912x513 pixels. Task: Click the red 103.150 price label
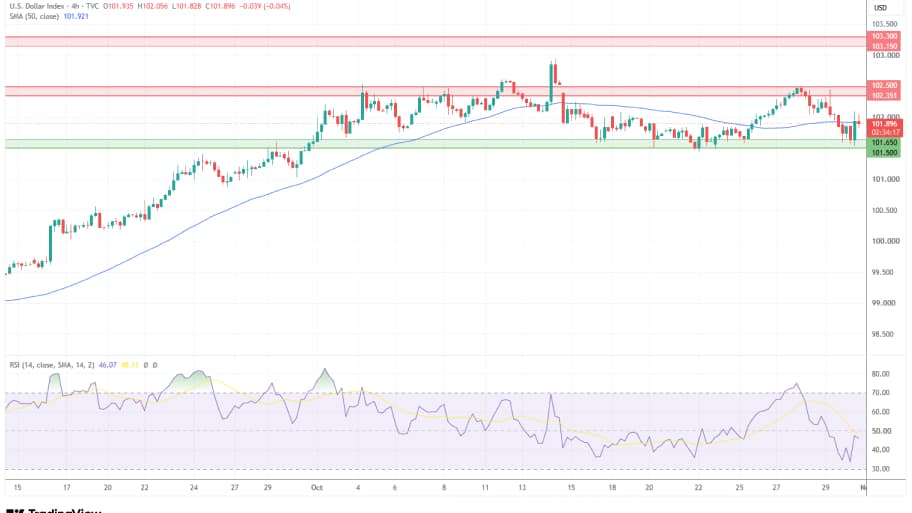(884, 46)
